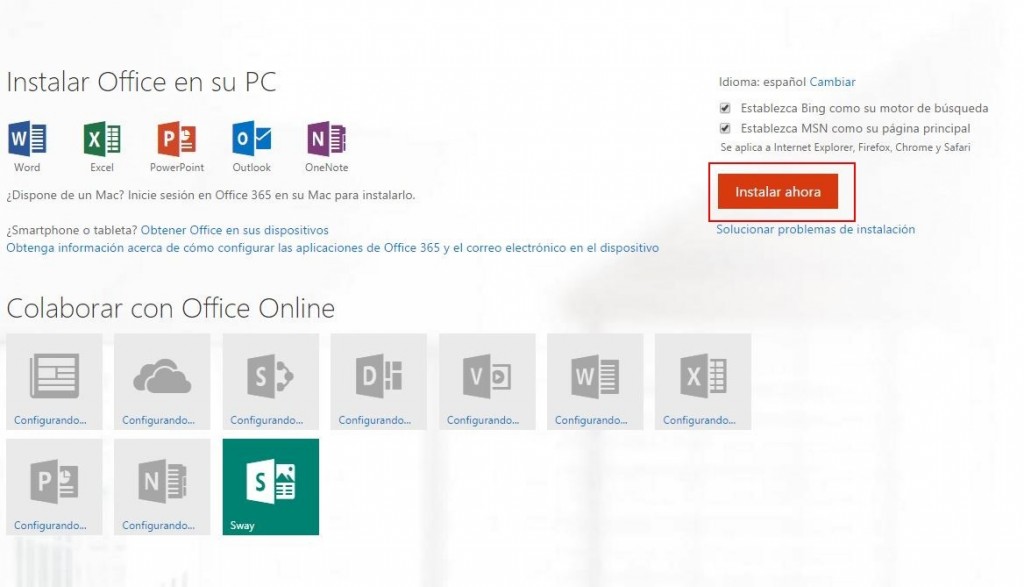Click the green Excel desktop app icon
This screenshot has width=1024, height=587.
click(x=101, y=138)
